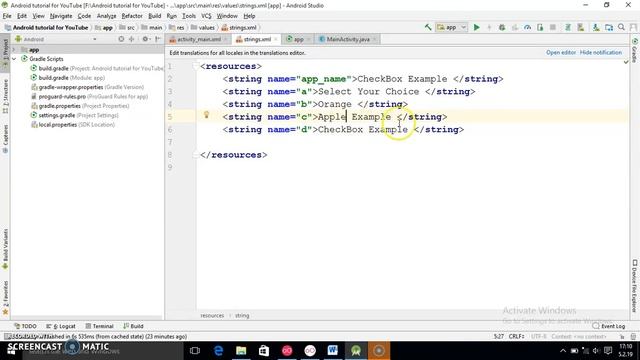The height and width of the screenshot is (360, 640).
Task: Open CRLF line separator selector
Action: (x=516, y=336)
